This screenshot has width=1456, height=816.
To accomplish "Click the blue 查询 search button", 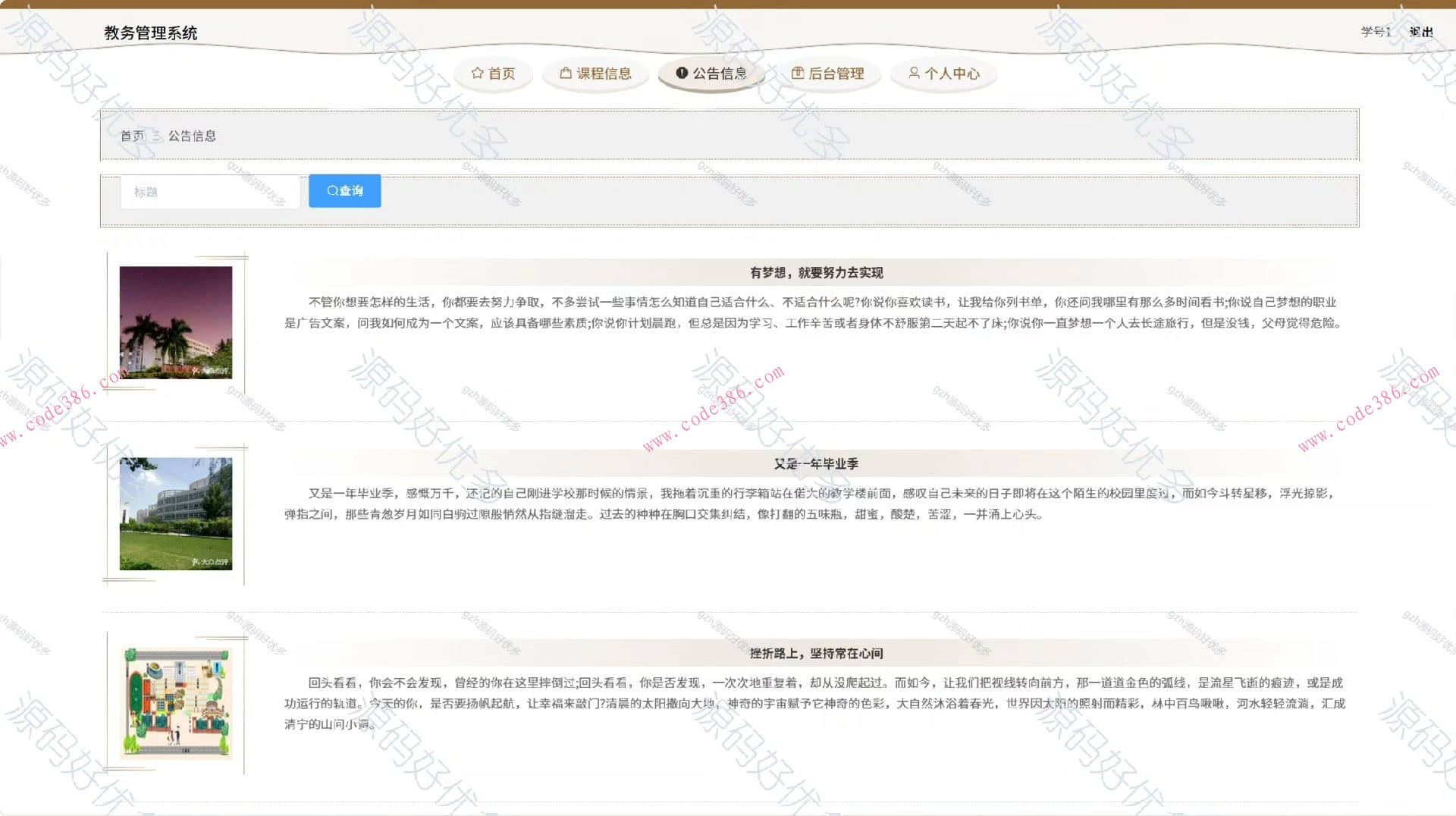I will [344, 190].
